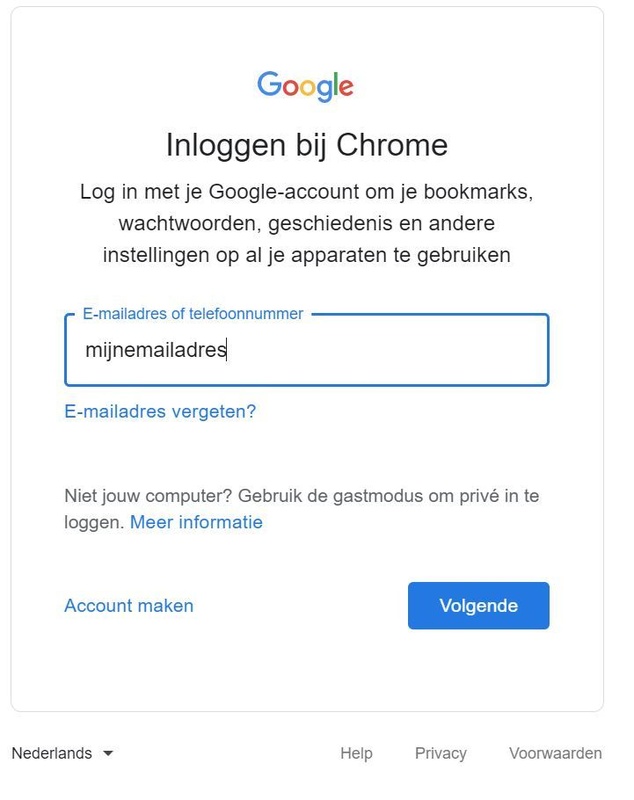The width and height of the screenshot is (634, 800).
Task: Click the 'Inloggen bij Chrome' heading
Action: (x=306, y=145)
